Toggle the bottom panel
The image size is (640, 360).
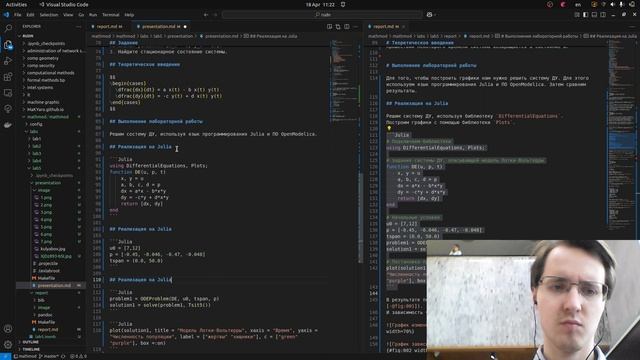click(x=594, y=15)
